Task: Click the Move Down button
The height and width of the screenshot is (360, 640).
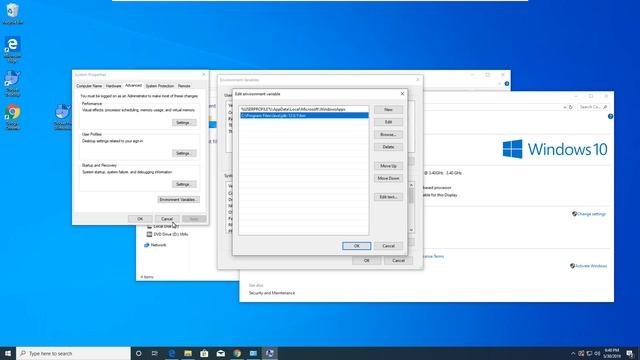Action: 388,178
